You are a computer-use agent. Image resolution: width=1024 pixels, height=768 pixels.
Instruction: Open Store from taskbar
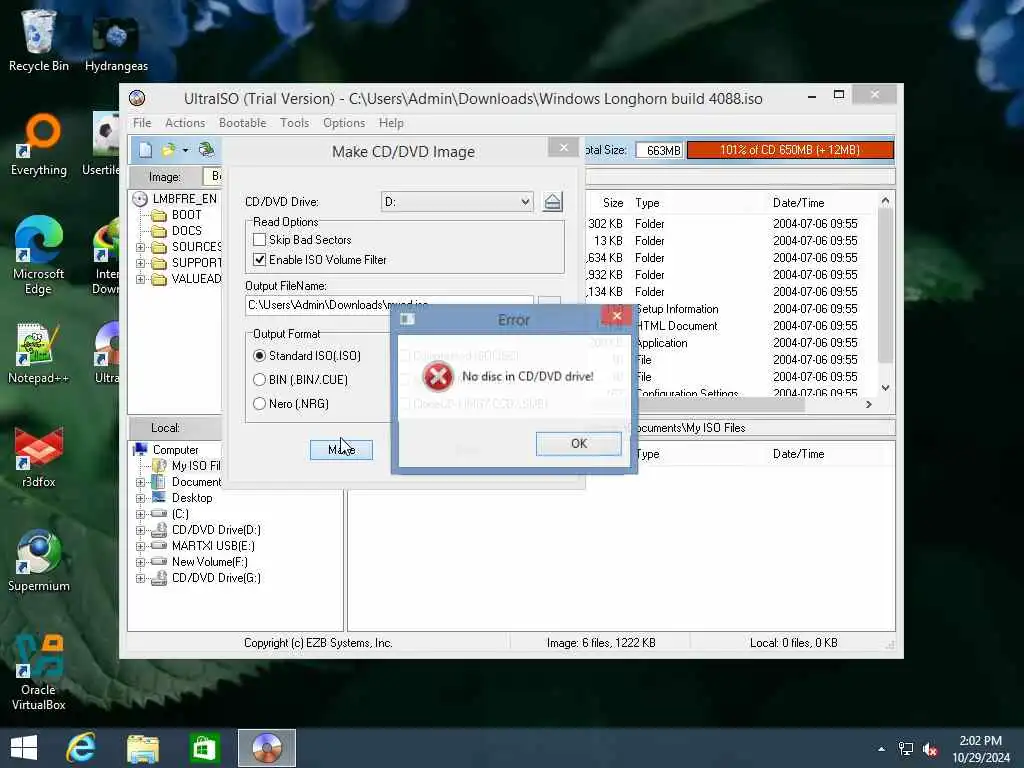(204, 748)
